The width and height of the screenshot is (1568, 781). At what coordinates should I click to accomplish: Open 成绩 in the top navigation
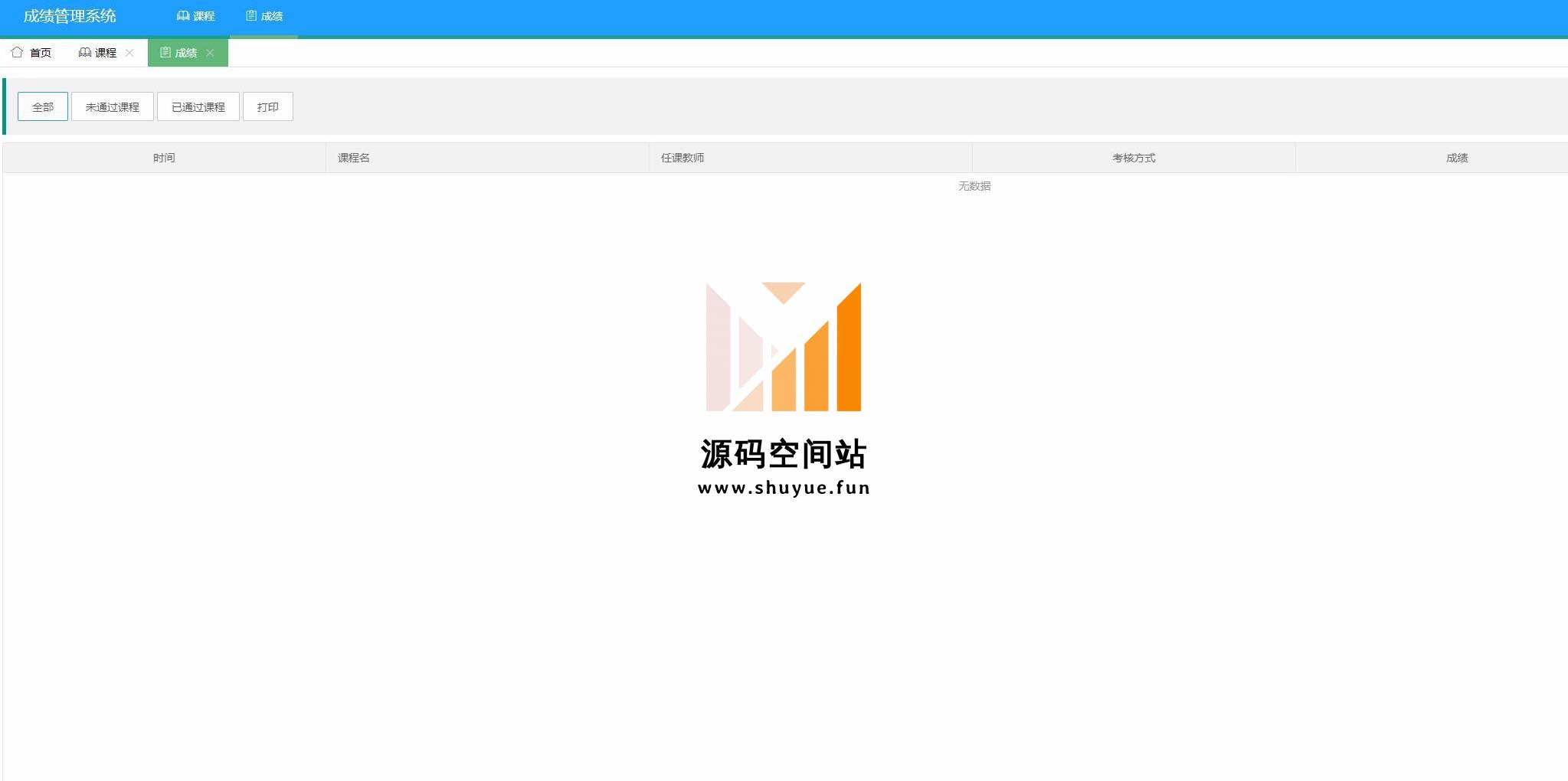pyautogui.click(x=264, y=16)
